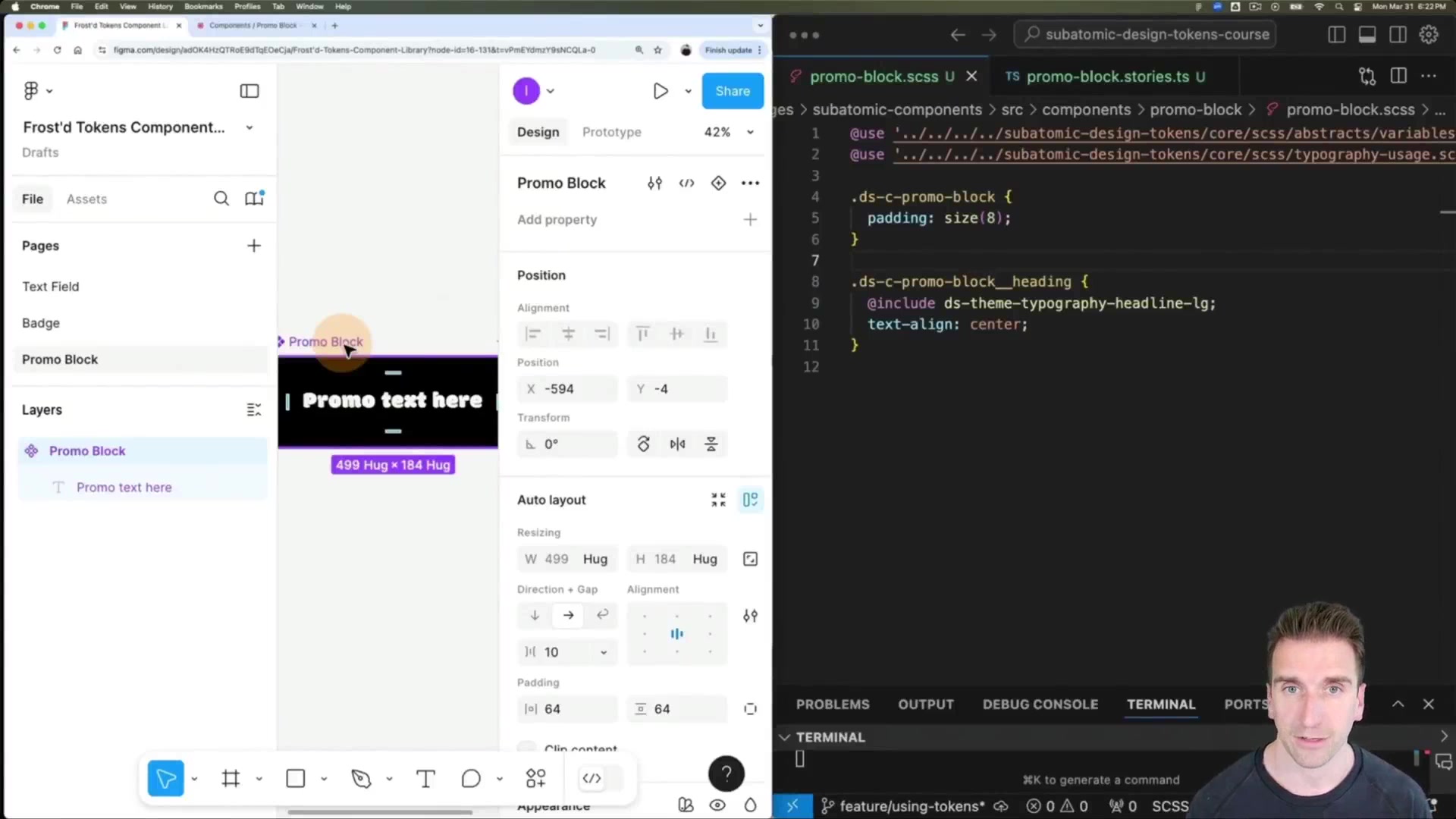Align right alignment icon
Viewport: 1456px width, 819px height.
[602, 334]
